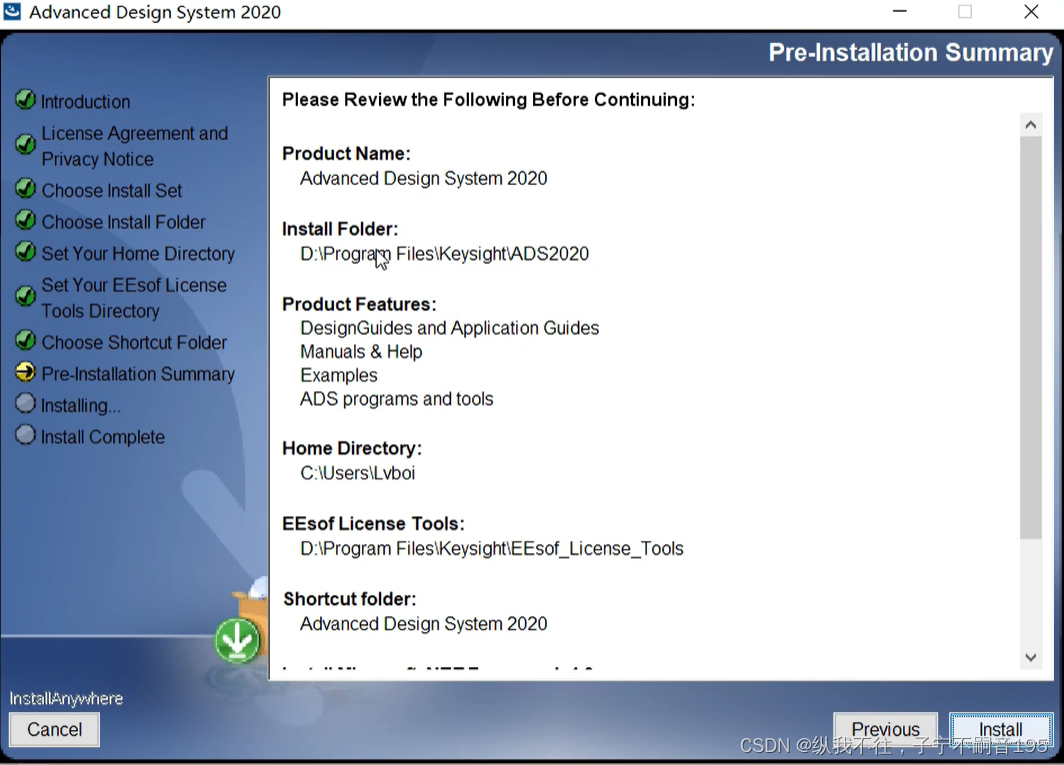Click the install path D:\Program Files\Keysight\ADS2020

pyautogui.click(x=444, y=254)
